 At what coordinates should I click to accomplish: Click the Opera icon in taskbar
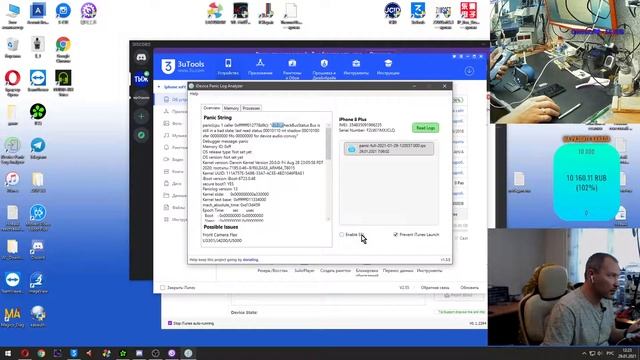coord(24,353)
